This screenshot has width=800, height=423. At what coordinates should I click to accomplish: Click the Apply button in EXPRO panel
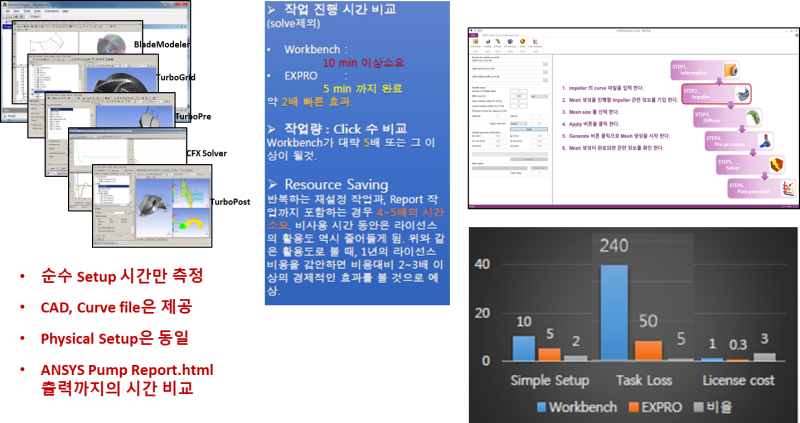coord(529,129)
